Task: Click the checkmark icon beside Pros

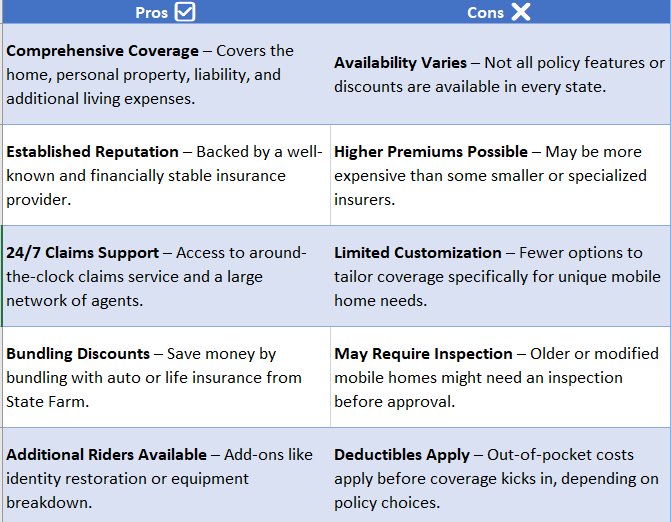Action: (x=185, y=12)
